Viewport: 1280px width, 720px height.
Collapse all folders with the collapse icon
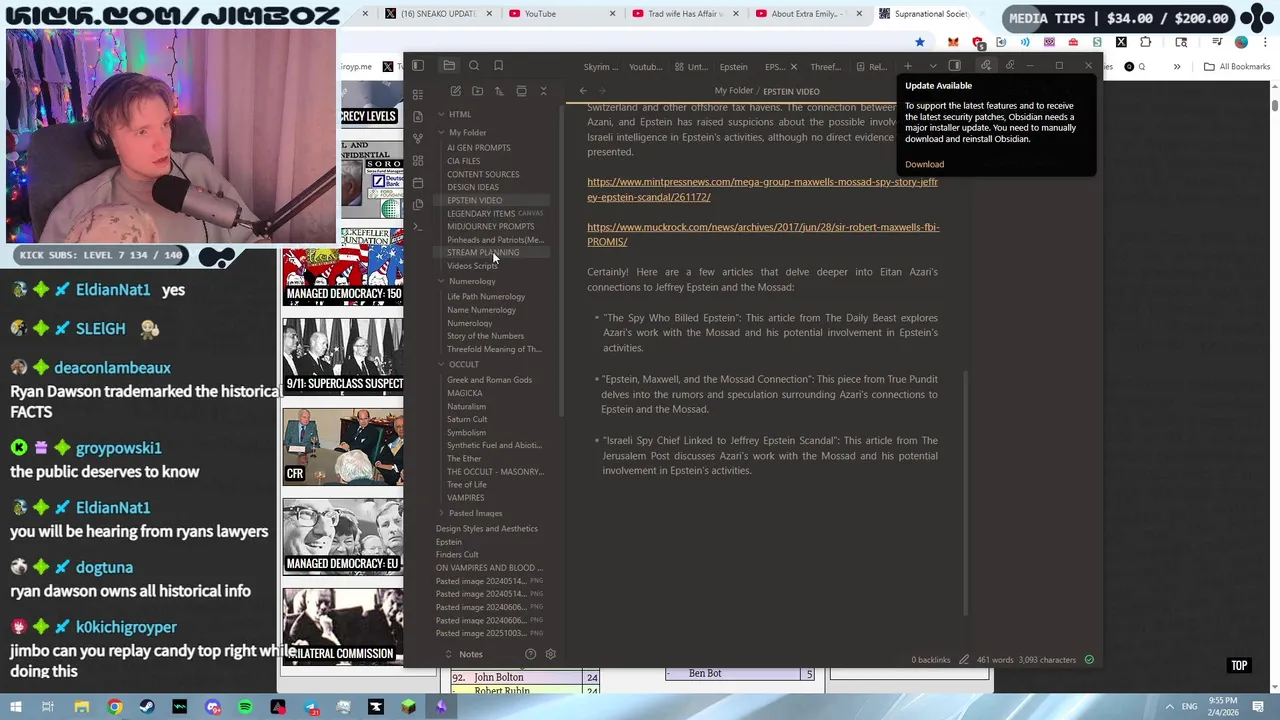pyautogui.click(x=543, y=91)
